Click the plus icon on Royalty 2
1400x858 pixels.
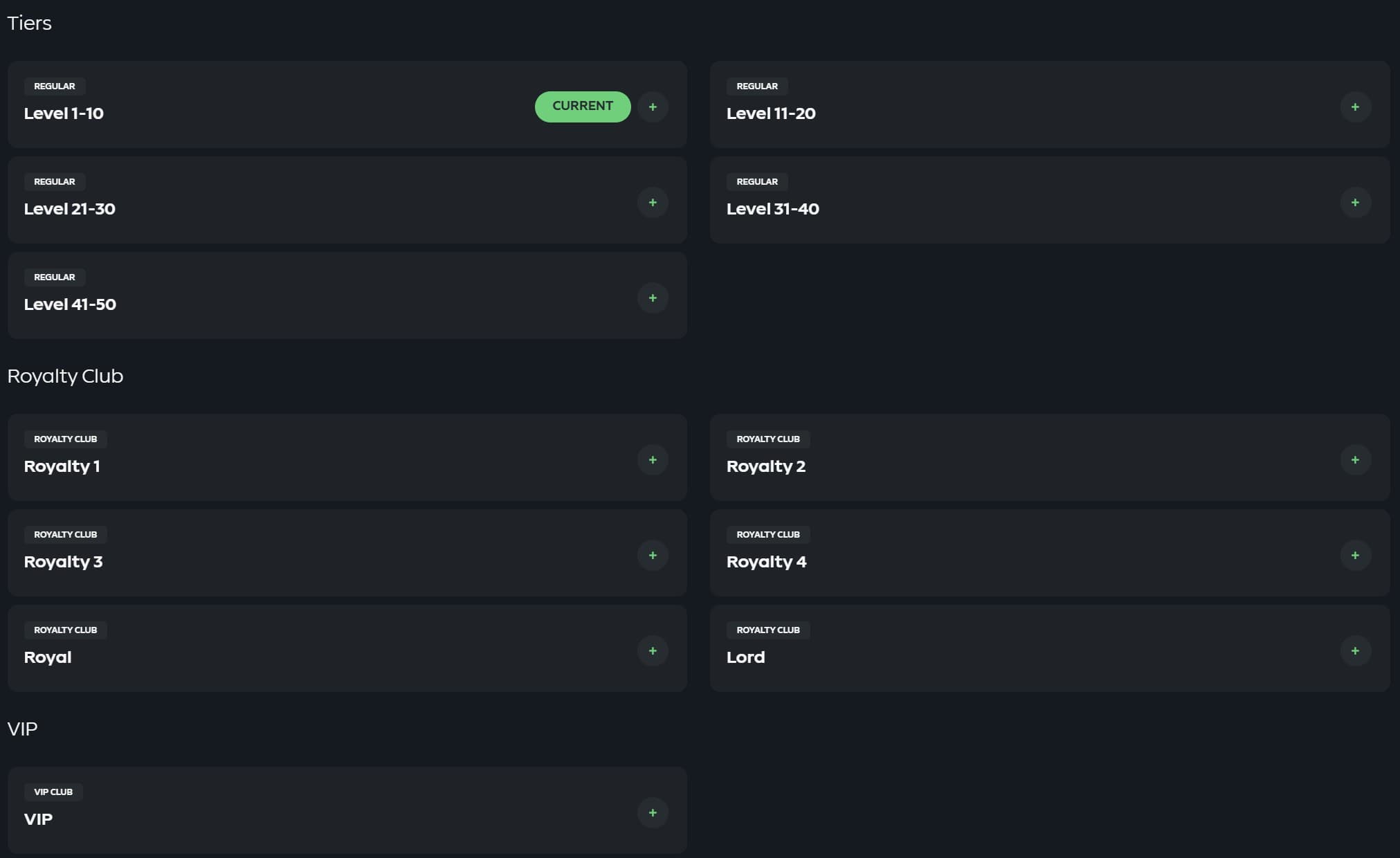[x=1356, y=459]
